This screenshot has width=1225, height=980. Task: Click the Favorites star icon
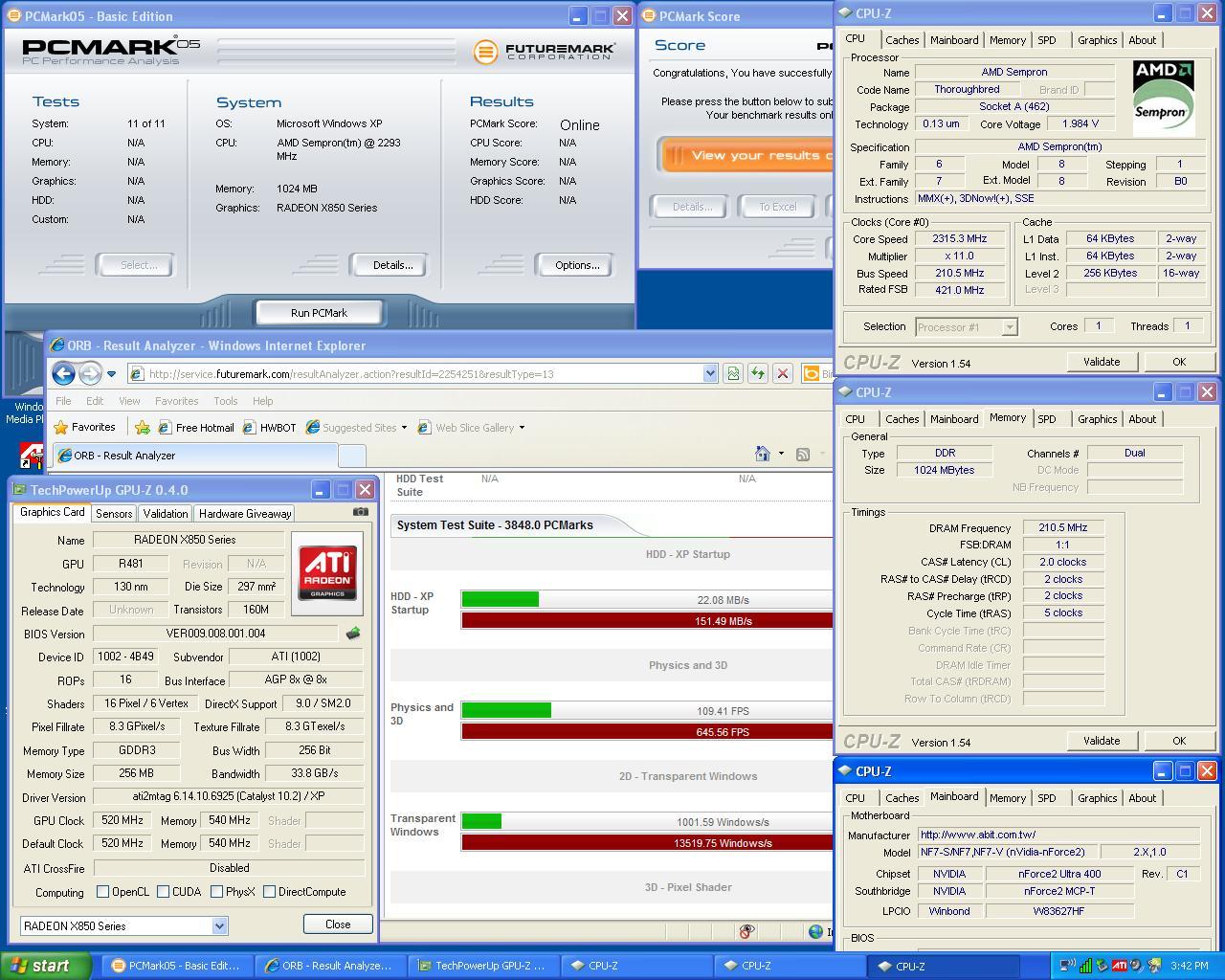point(61,427)
